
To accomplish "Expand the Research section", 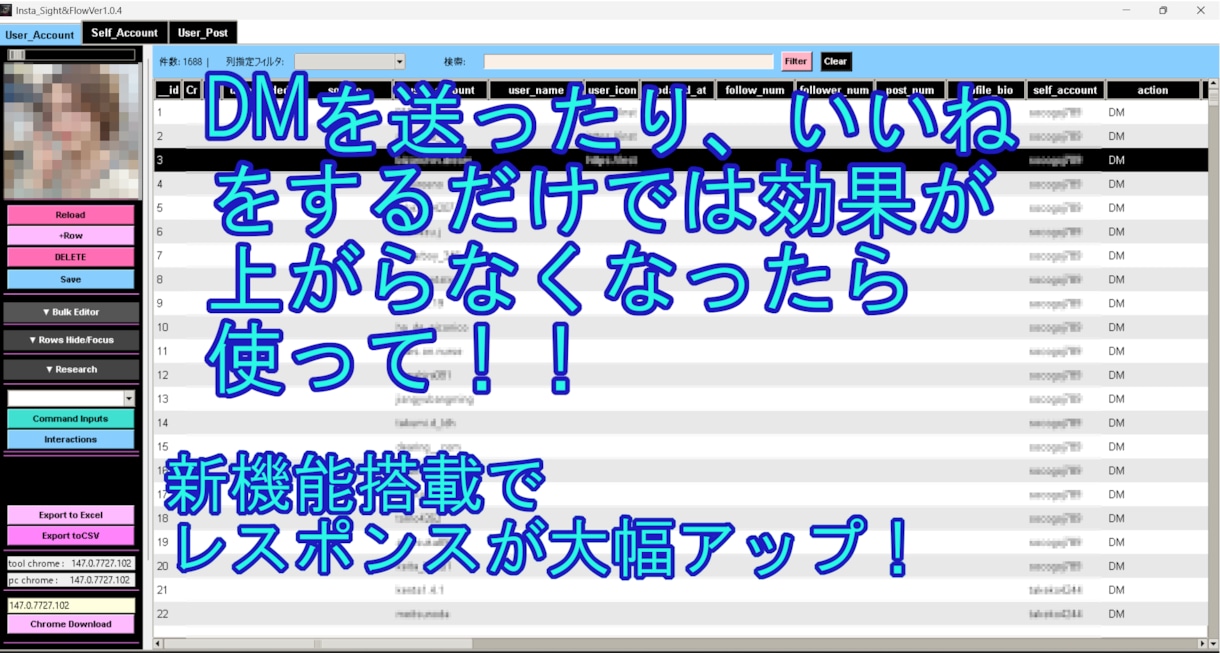I will point(70,369).
